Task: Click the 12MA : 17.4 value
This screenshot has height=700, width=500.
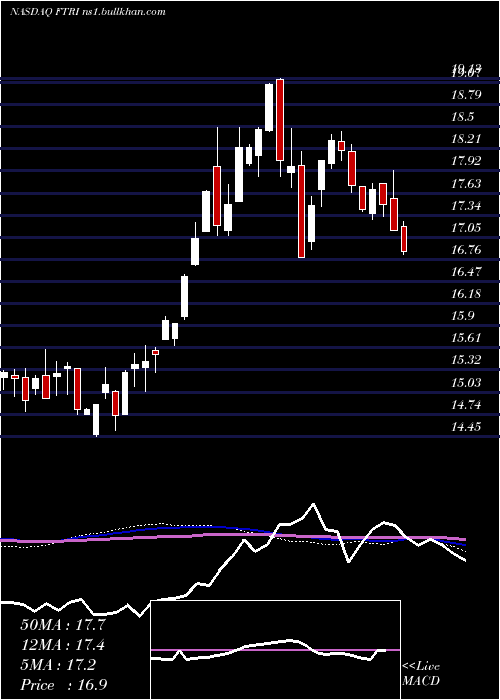Action: 63,645
